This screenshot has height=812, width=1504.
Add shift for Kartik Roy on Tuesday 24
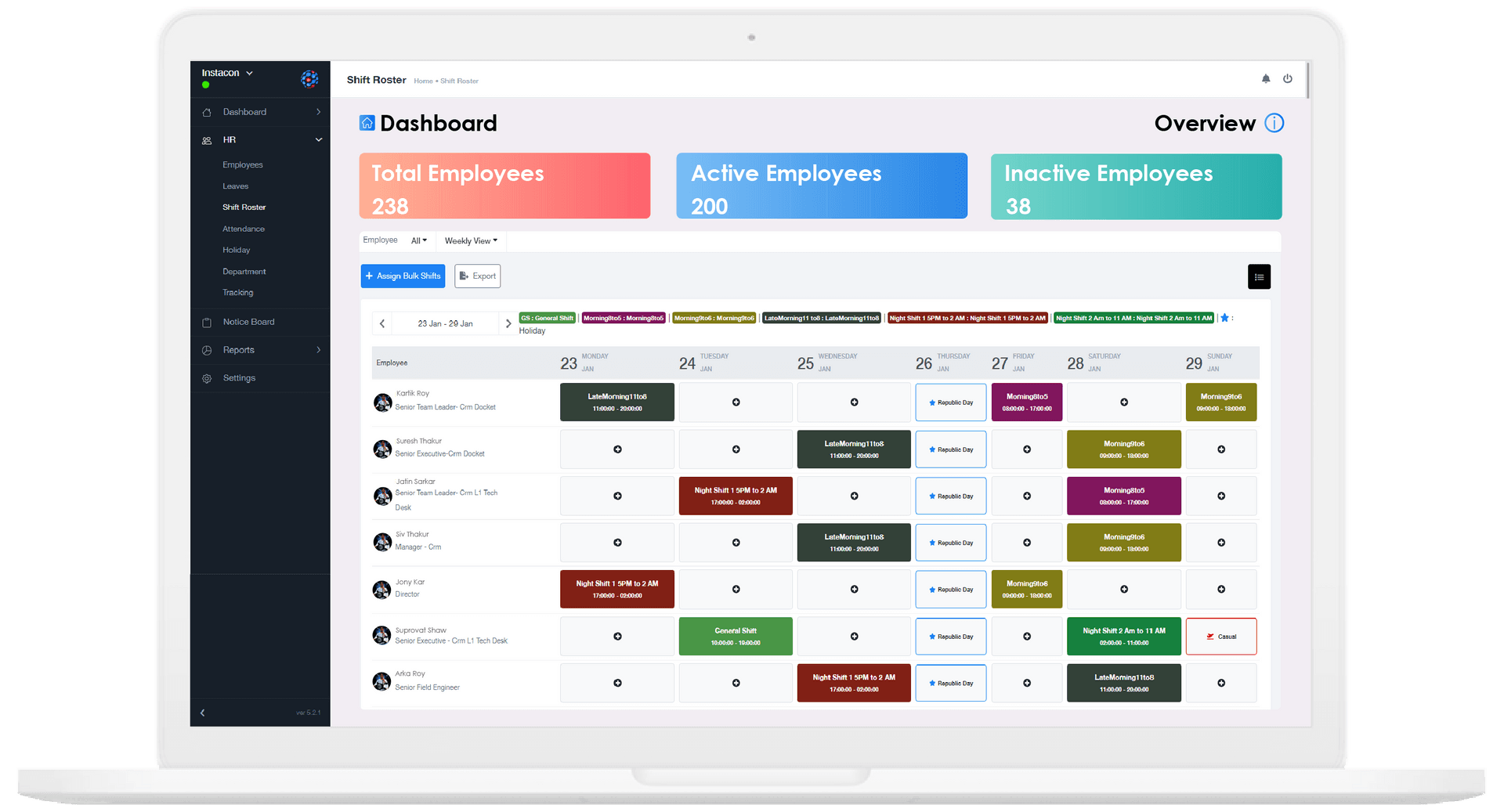736,402
